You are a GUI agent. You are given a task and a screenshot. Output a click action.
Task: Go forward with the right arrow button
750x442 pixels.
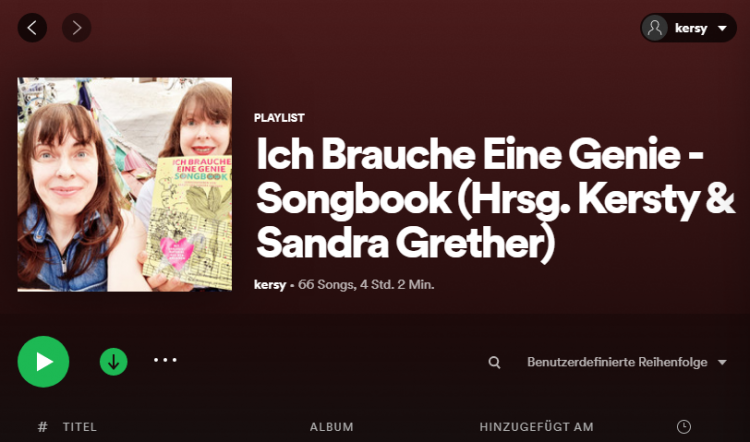[x=77, y=28]
